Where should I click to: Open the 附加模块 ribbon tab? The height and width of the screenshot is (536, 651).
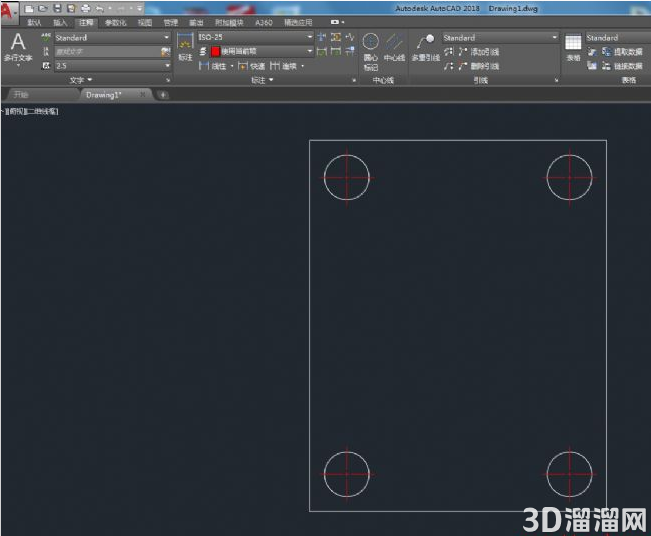[x=229, y=22]
